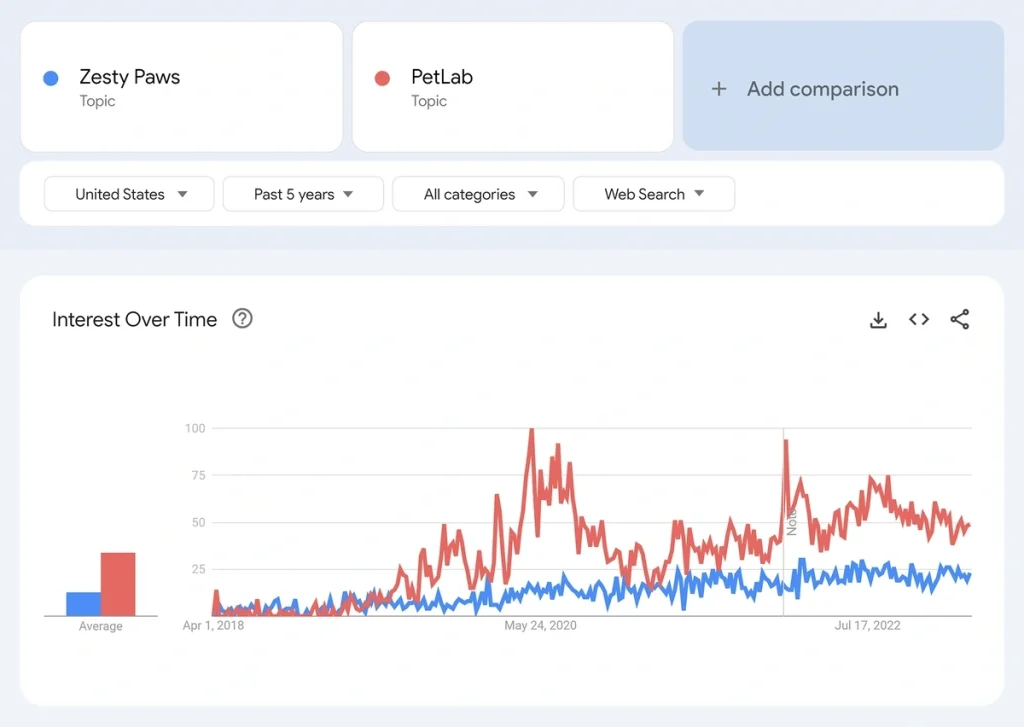Open the embed code for the chart

pyautogui.click(x=918, y=319)
